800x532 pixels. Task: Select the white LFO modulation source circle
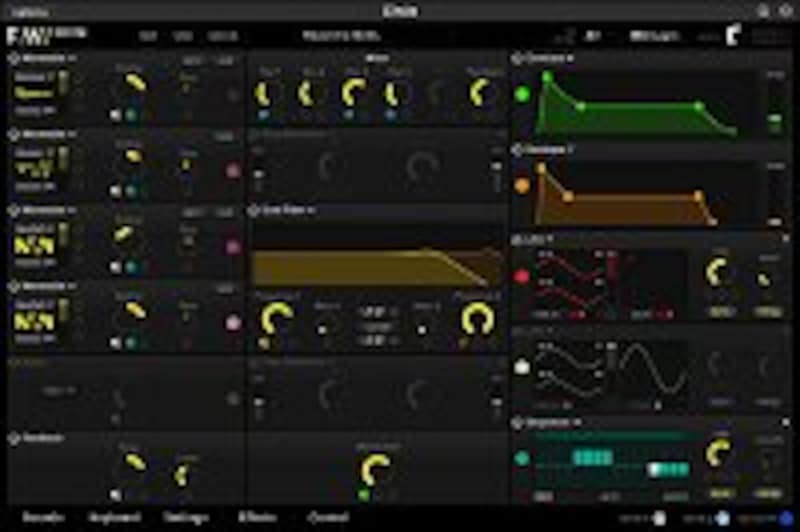tap(522, 367)
